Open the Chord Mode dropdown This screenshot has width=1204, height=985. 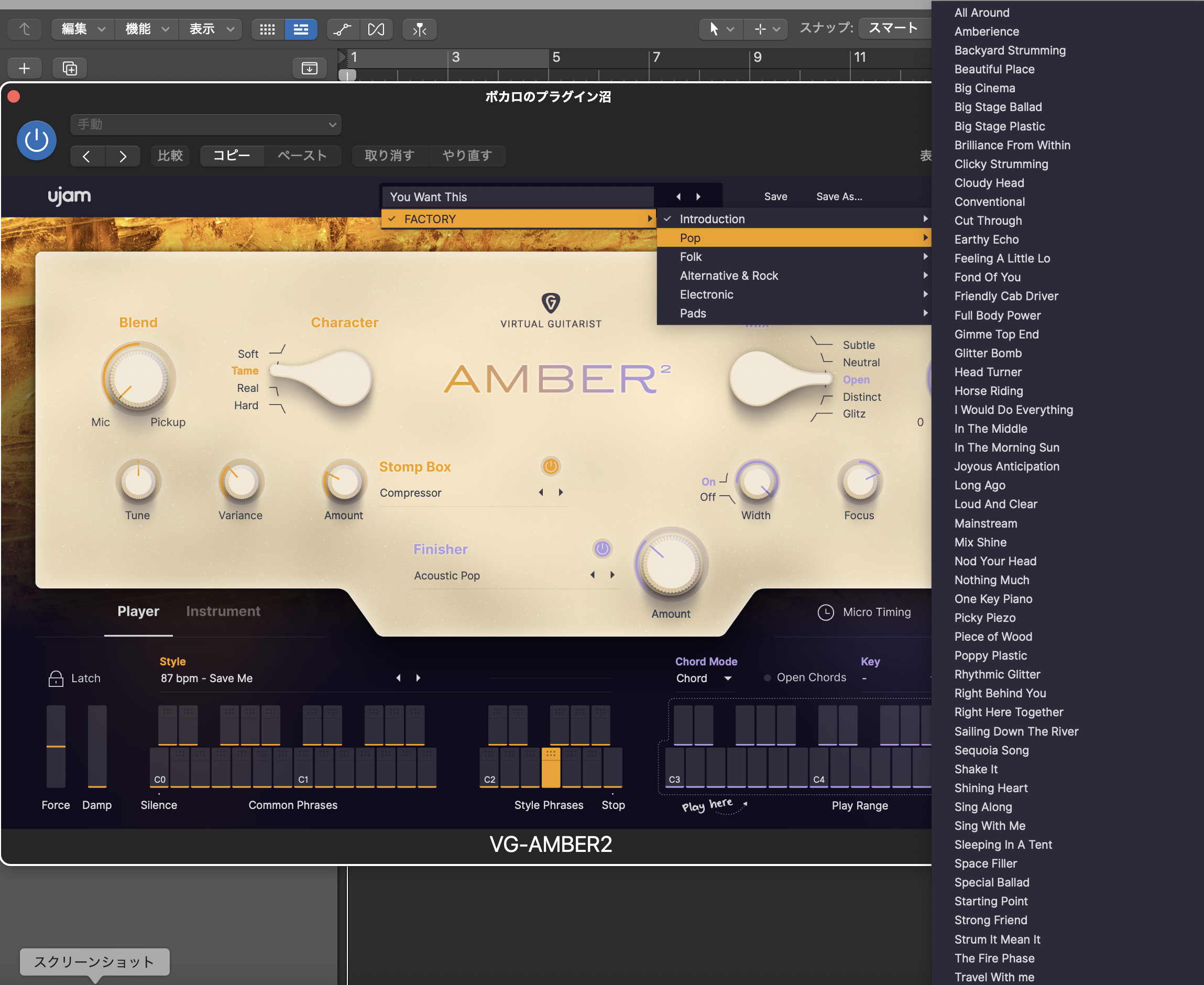point(704,678)
